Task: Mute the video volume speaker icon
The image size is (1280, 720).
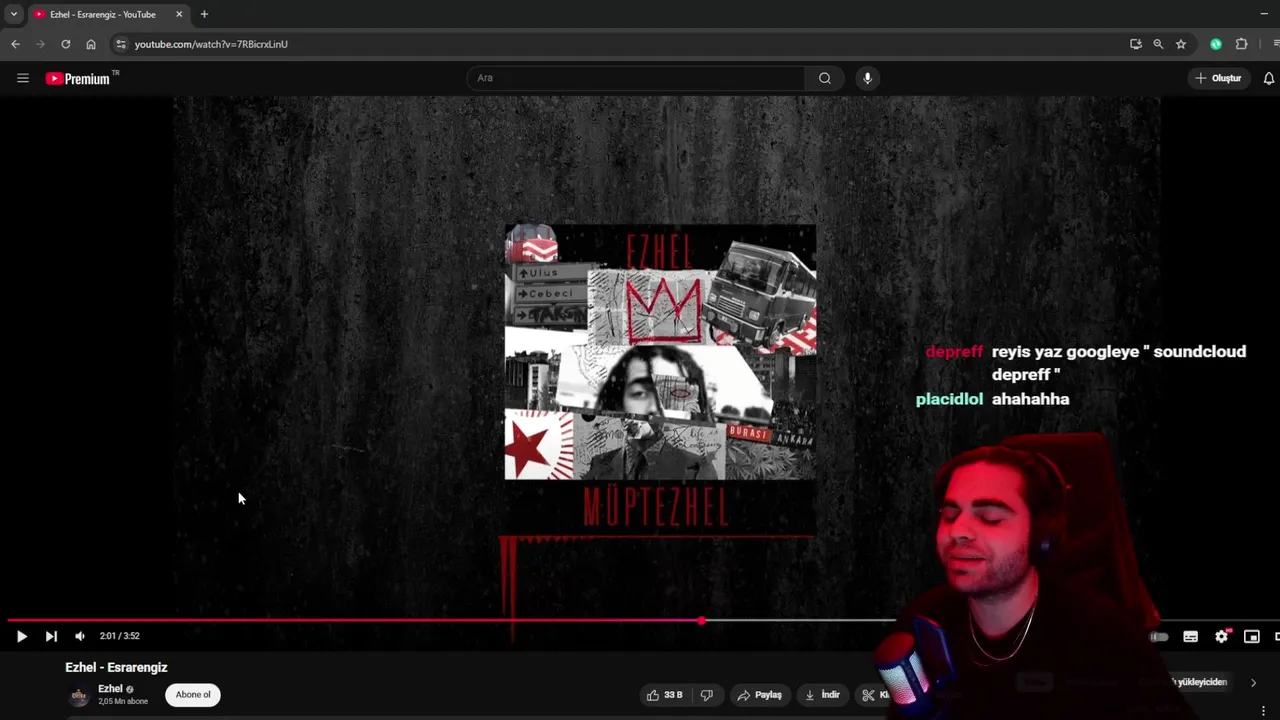Action: pos(80,636)
